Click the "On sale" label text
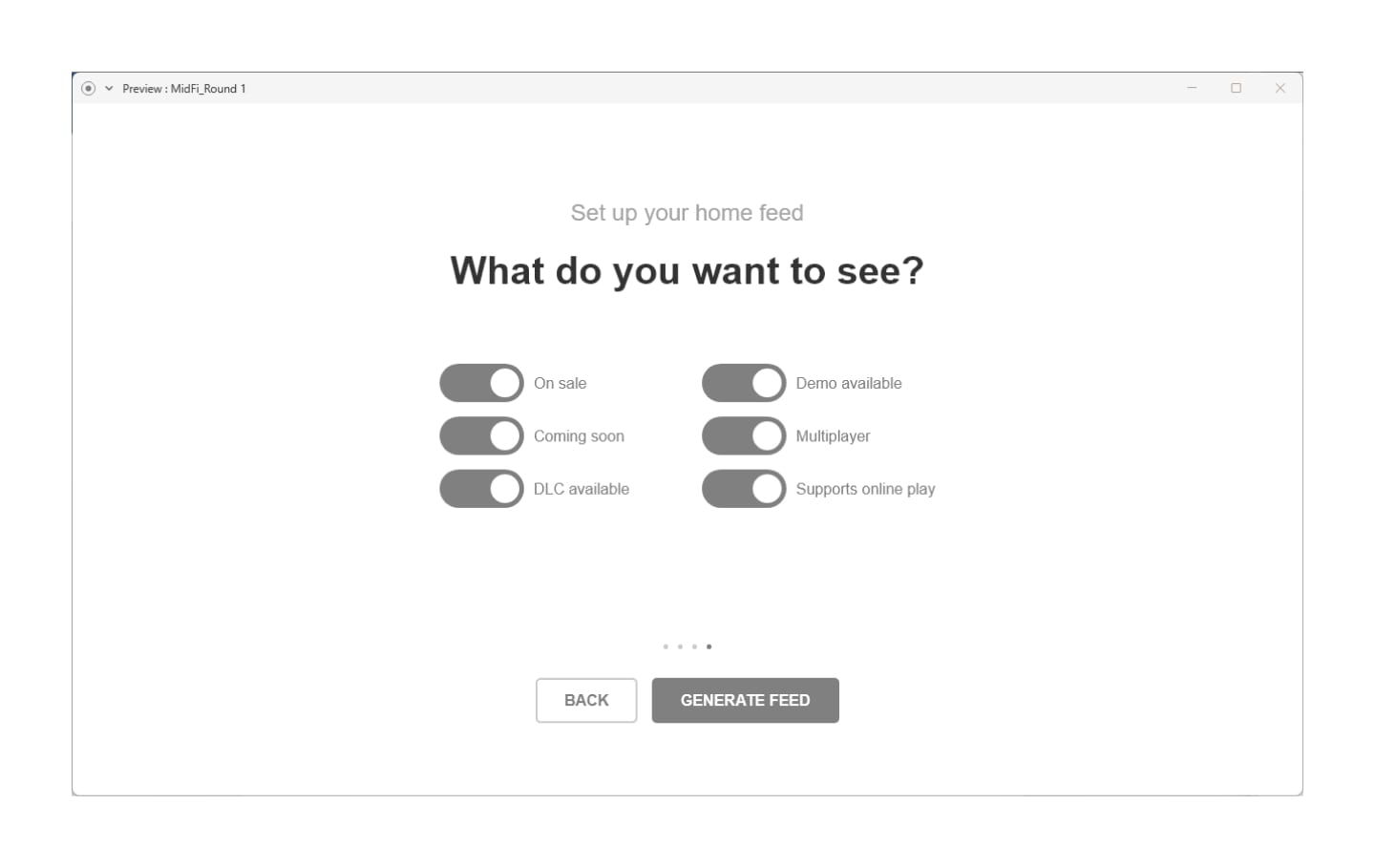This screenshot has width=1375, height=868. click(560, 383)
